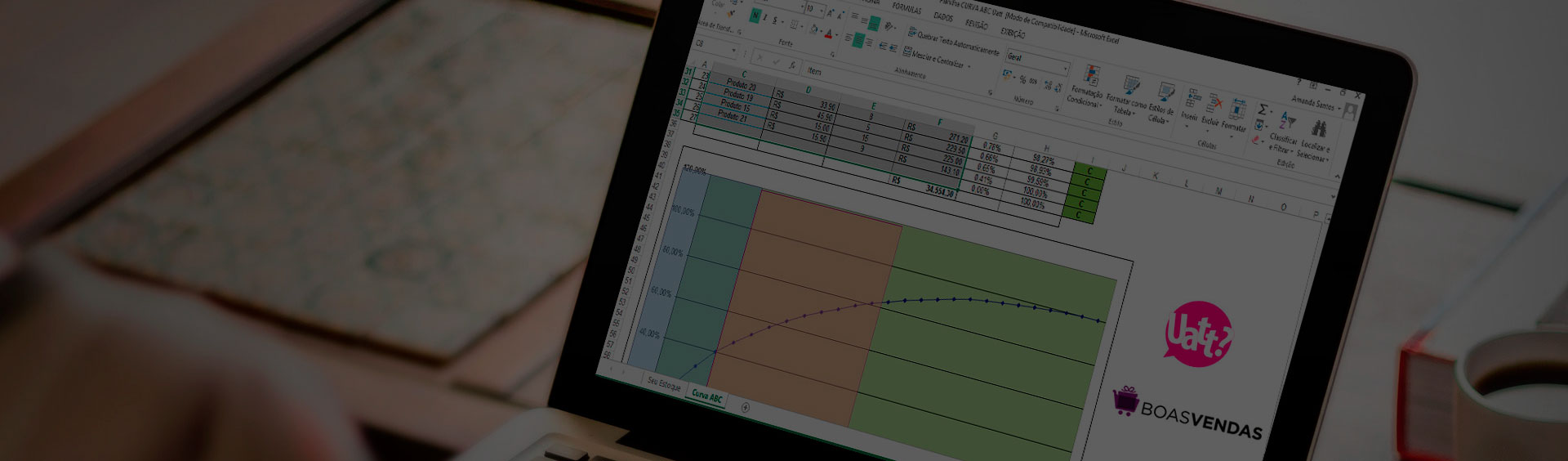This screenshot has height=461, width=1568.
Task: Click the Excel help question mark icon
Action: pyautogui.click(x=1298, y=82)
